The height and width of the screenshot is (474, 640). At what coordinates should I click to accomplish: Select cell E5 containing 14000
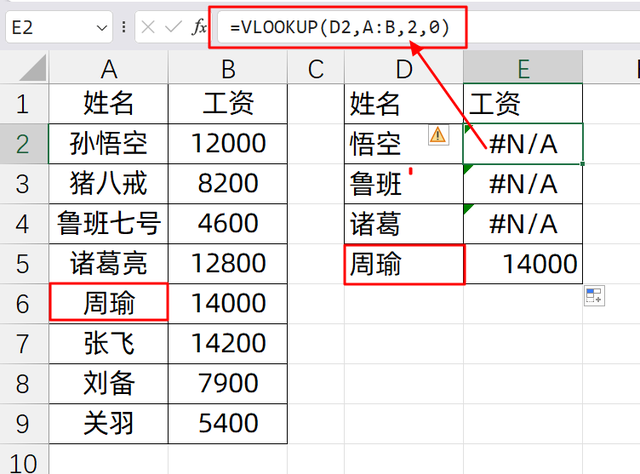coord(523,264)
